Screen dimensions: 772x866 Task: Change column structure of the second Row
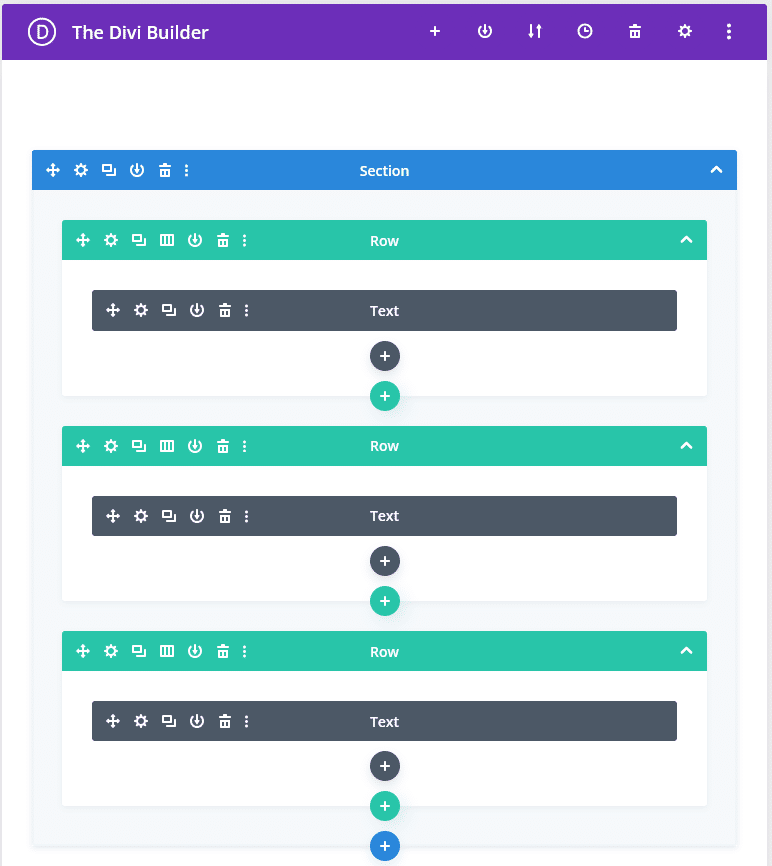(x=167, y=446)
